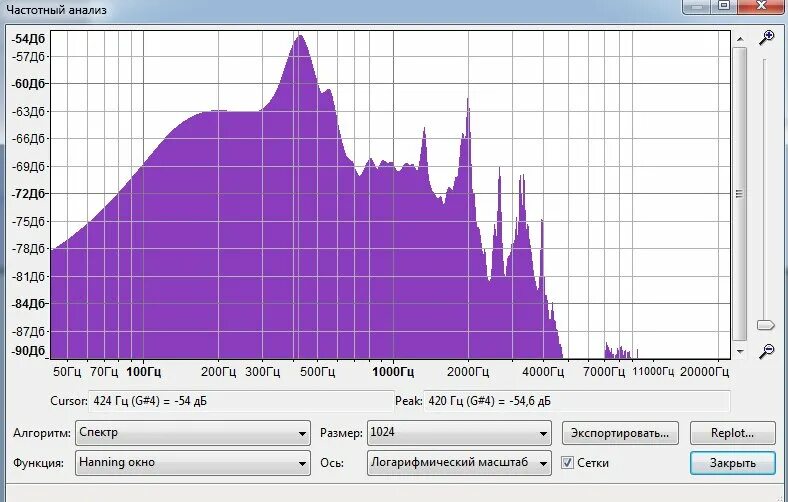
Task: Open the Ось dropdown showing Логарифмический масштаб
Action: tap(459, 463)
